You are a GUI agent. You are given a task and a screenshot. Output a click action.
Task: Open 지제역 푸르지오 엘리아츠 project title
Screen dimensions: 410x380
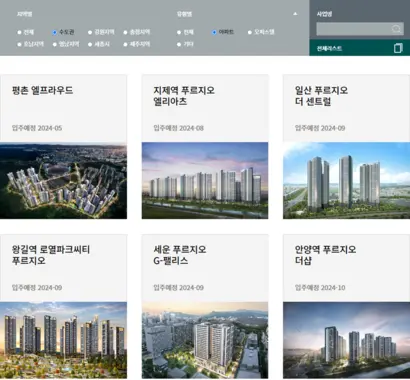point(184,96)
